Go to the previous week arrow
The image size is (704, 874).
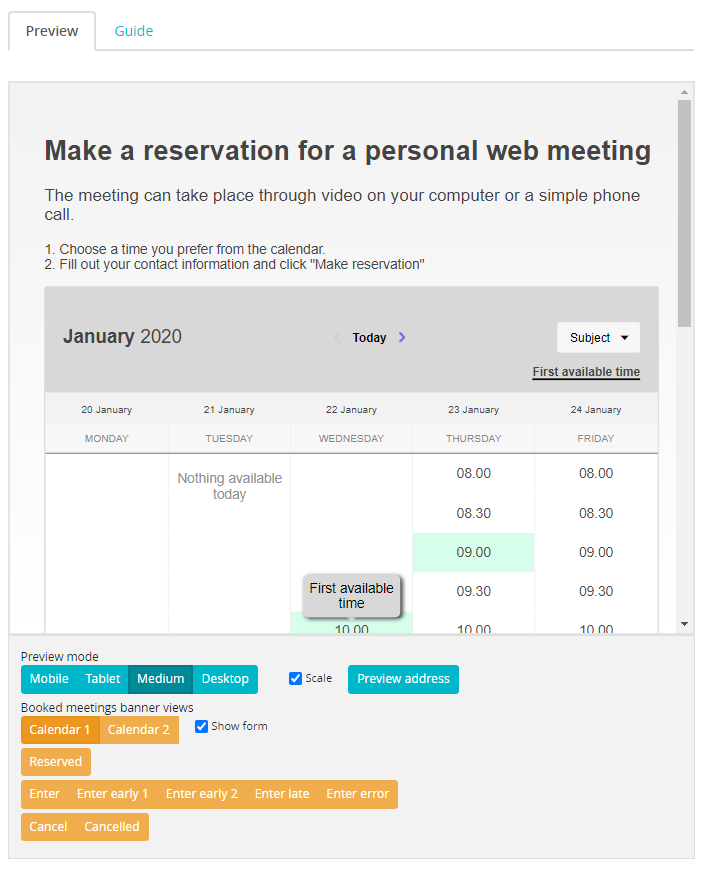click(337, 338)
